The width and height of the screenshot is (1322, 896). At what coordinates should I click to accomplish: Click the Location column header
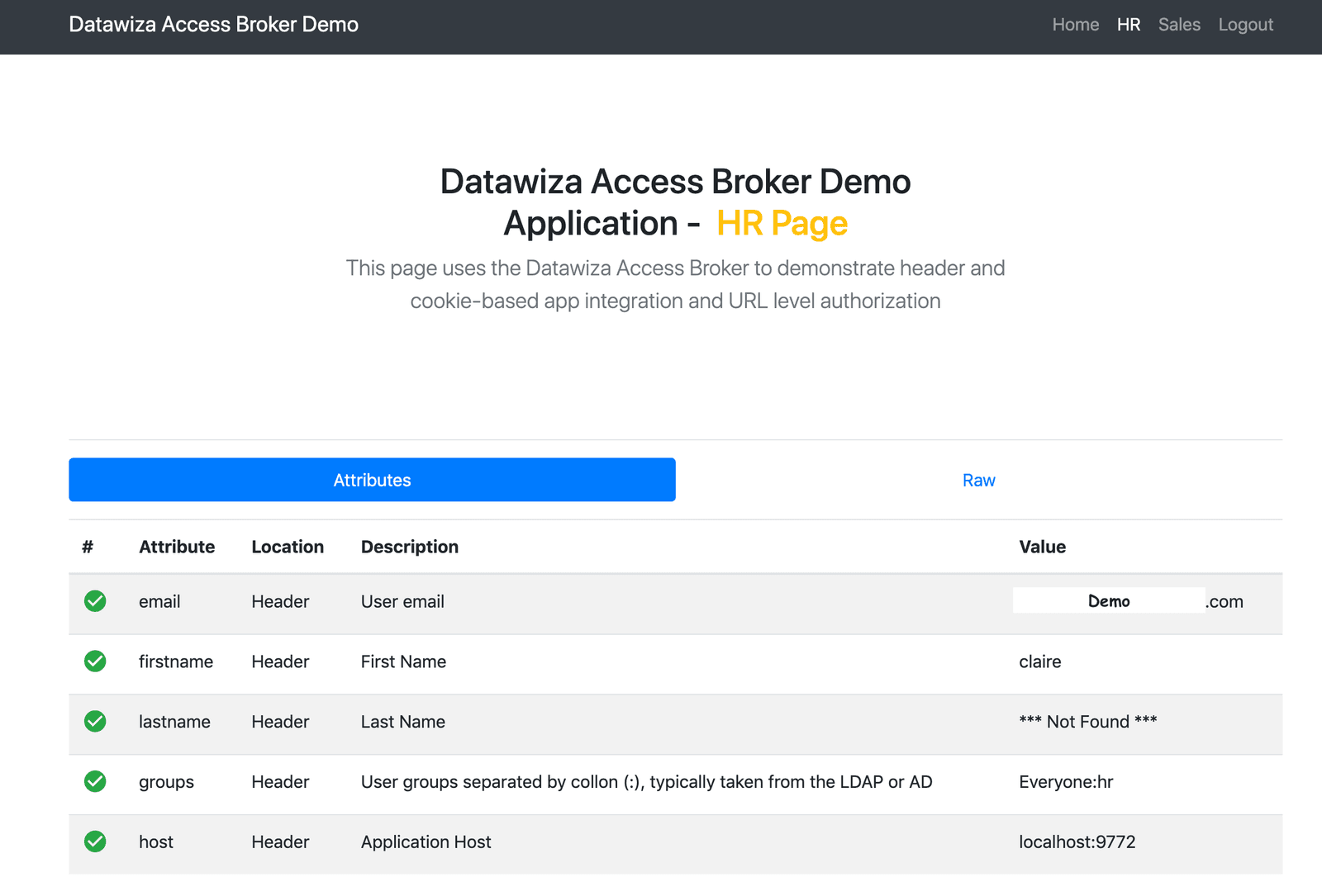pos(288,547)
